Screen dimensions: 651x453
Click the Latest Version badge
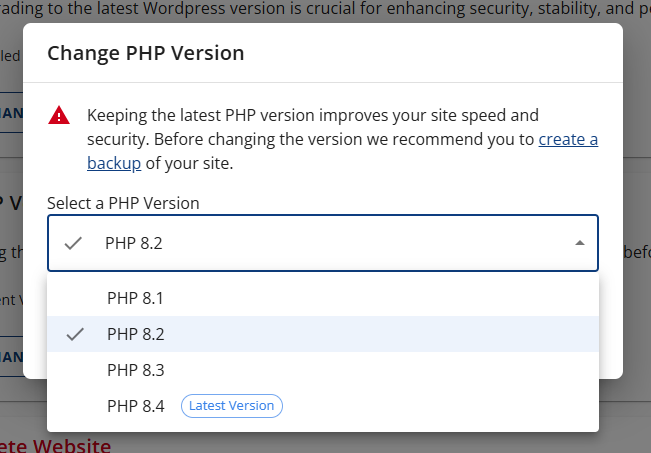(x=231, y=406)
